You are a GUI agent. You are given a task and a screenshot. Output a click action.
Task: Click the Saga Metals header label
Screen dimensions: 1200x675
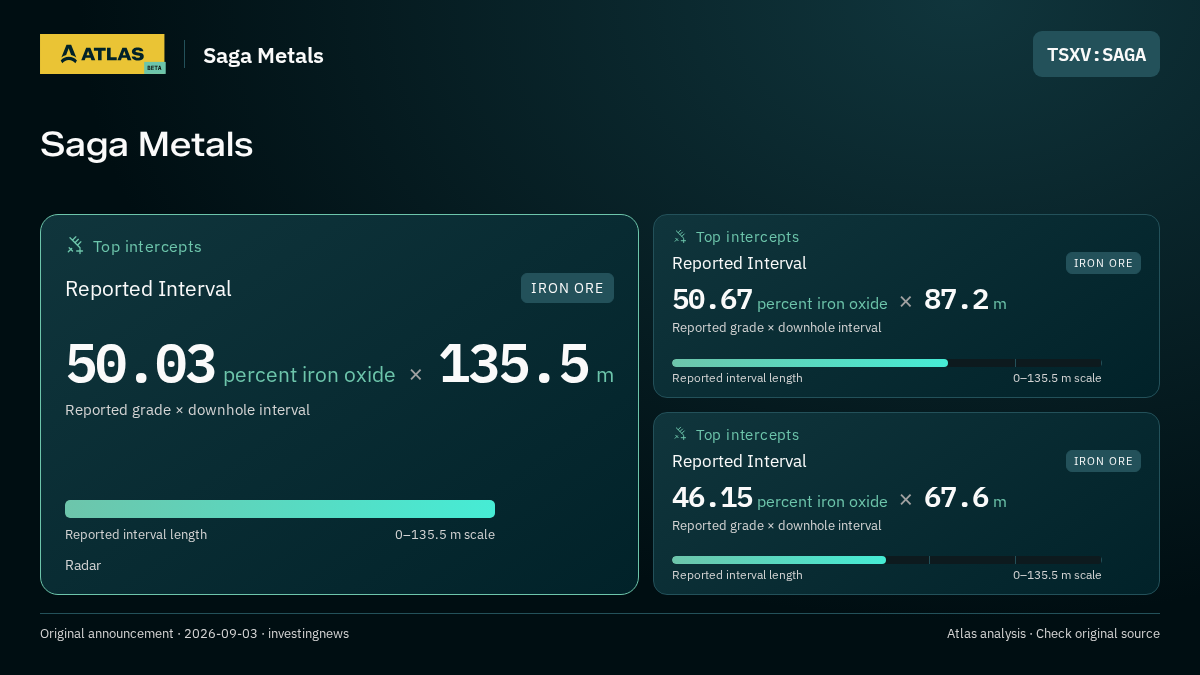click(x=263, y=55)
